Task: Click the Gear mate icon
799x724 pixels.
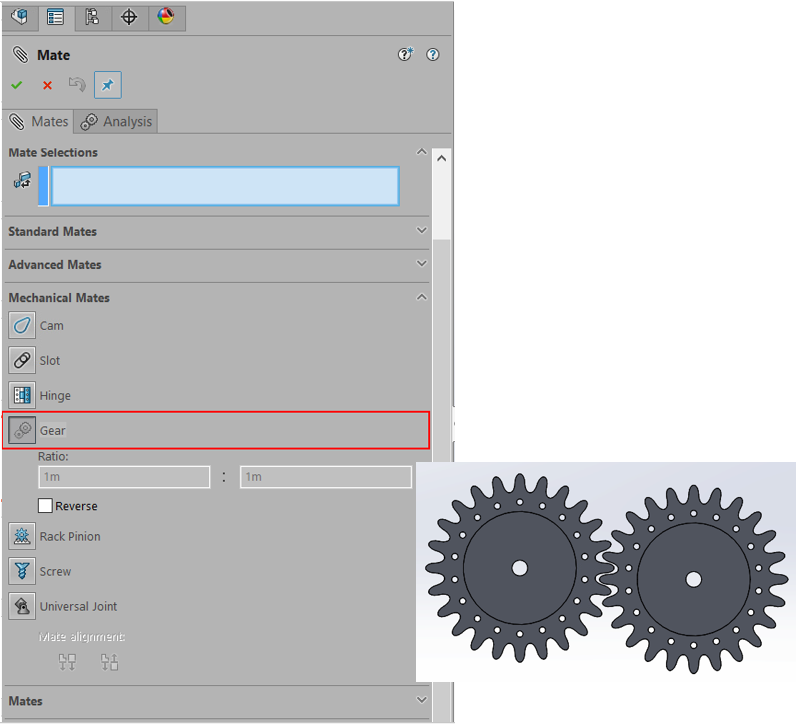Action: pyautogui.click(x=22, y=430)
